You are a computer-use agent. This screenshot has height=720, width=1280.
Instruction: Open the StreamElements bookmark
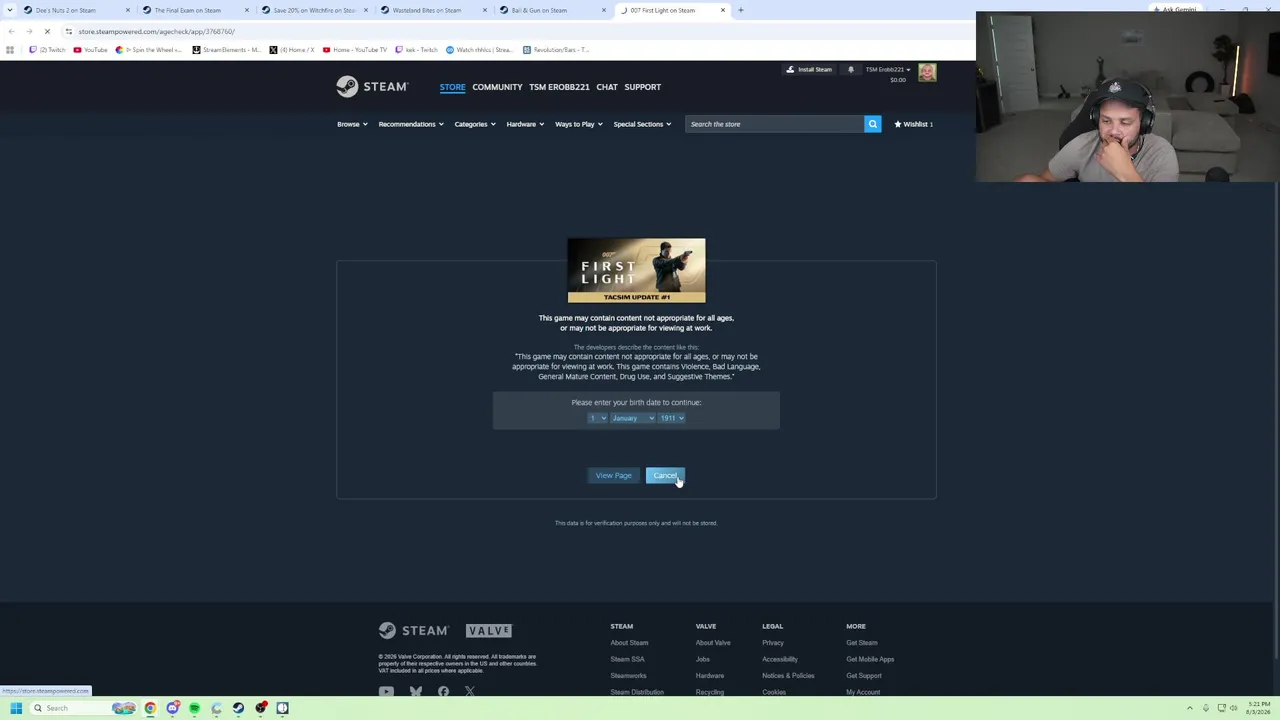[x=226, y=49]
